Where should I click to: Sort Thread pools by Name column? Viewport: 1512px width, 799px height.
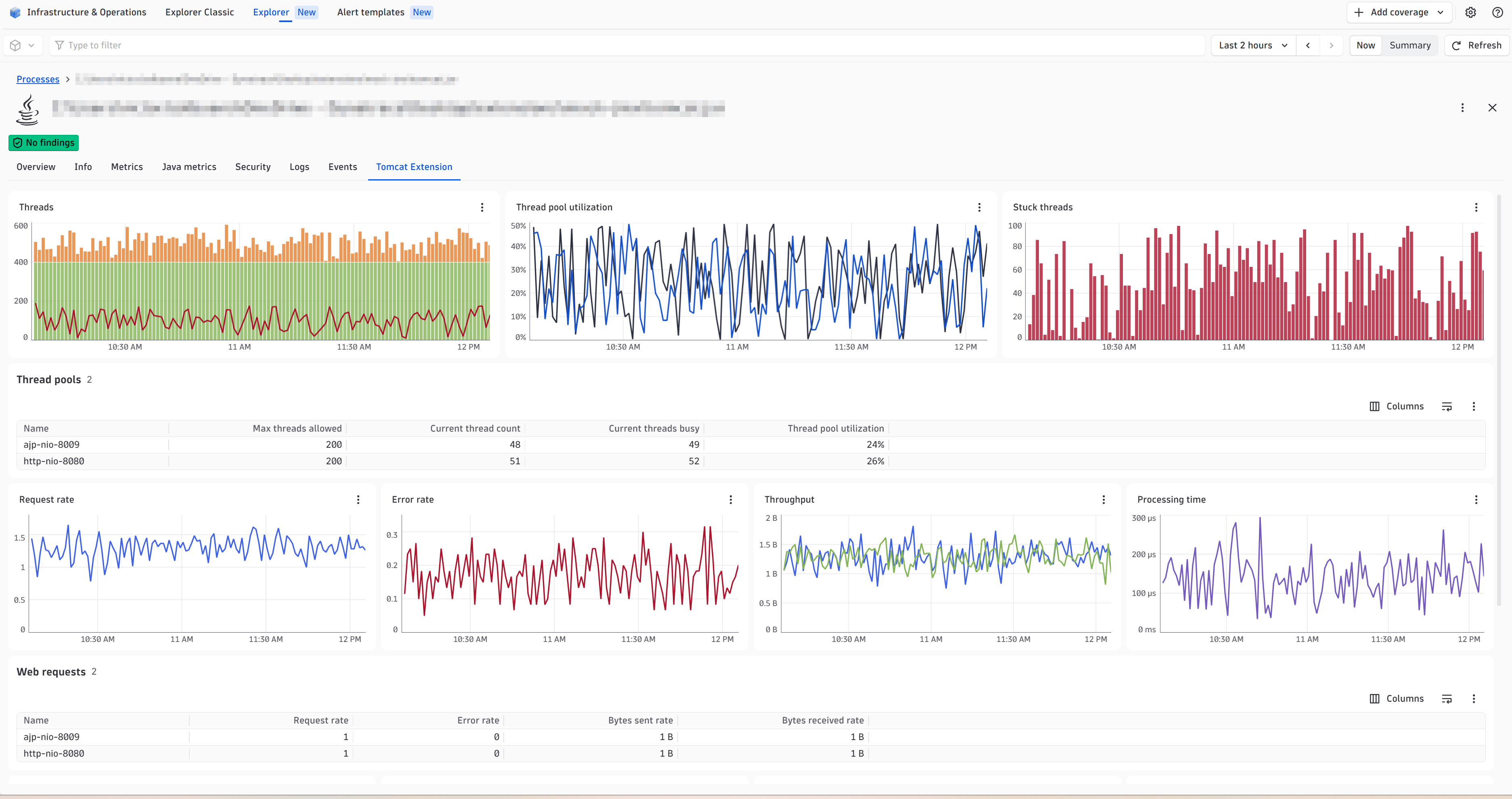[93, 428]
